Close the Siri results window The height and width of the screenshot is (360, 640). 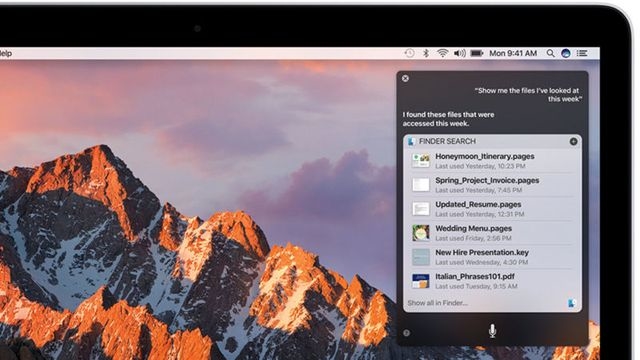coord(405,78)
